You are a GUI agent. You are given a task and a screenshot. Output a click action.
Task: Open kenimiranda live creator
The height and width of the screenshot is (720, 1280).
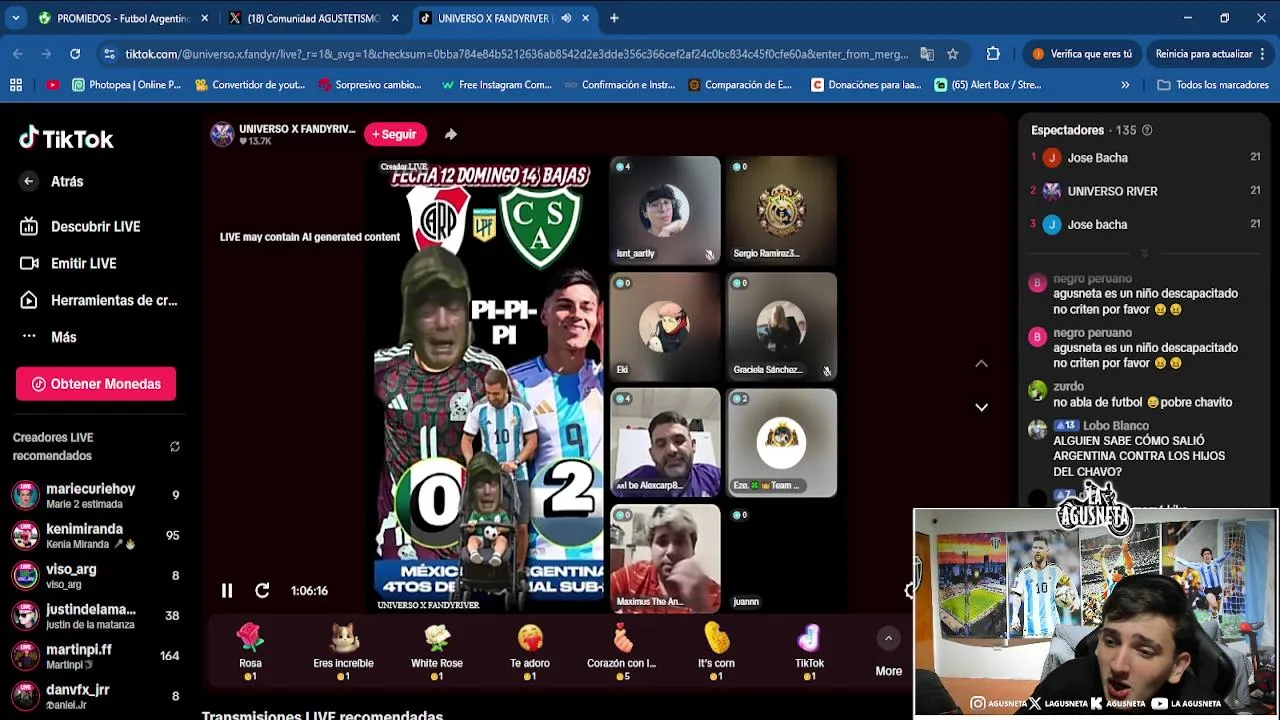point(95,536)
